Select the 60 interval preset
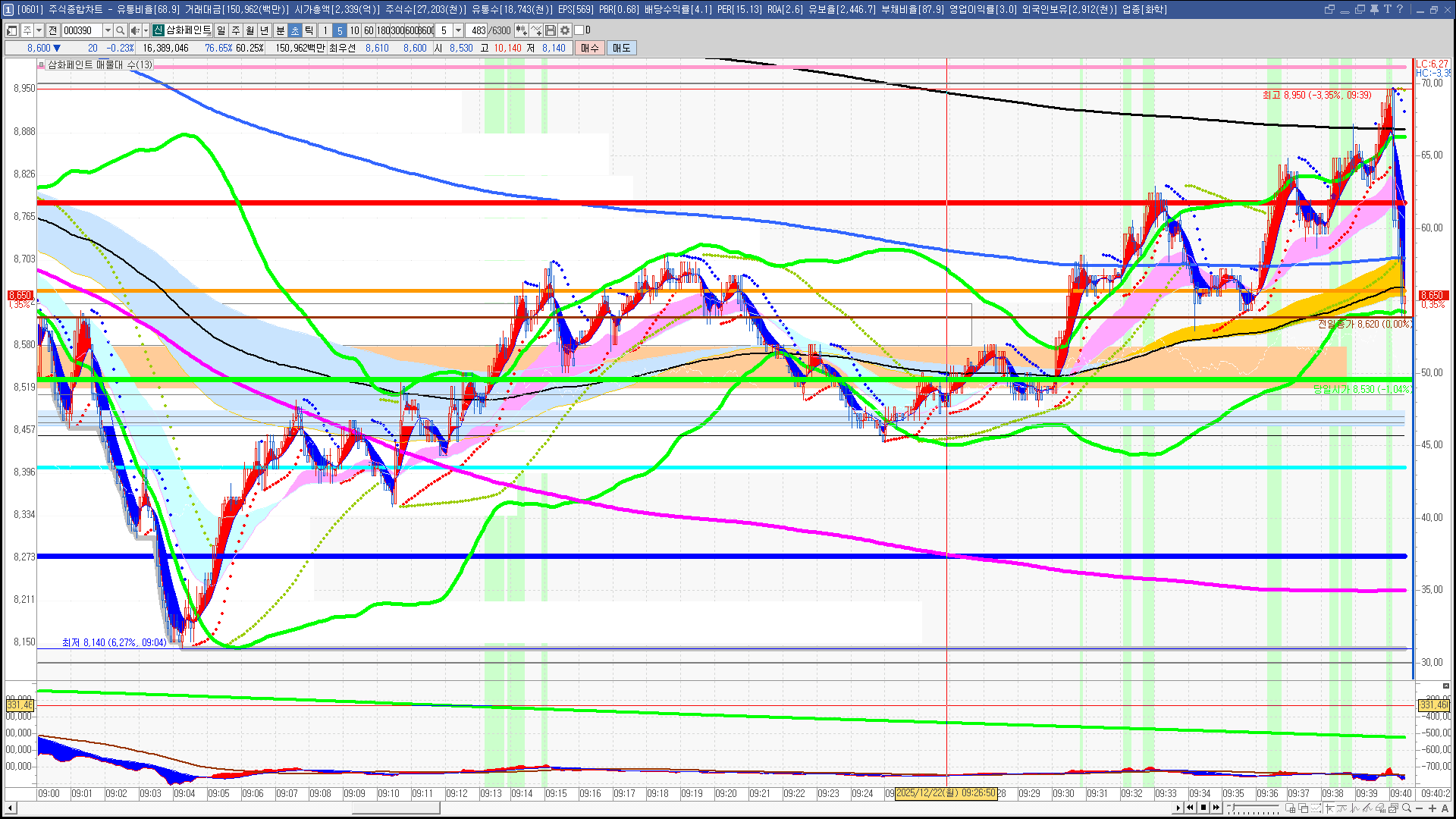Viewport: 1456px width, 819px height. tap(369, 30)
